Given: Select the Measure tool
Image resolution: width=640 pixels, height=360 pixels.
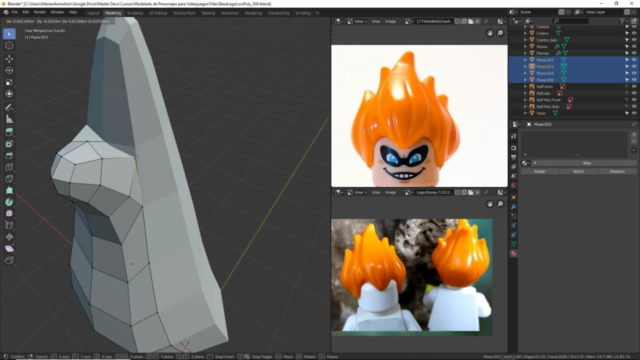Looking at the screenshot, I should [x=9, y=120].
